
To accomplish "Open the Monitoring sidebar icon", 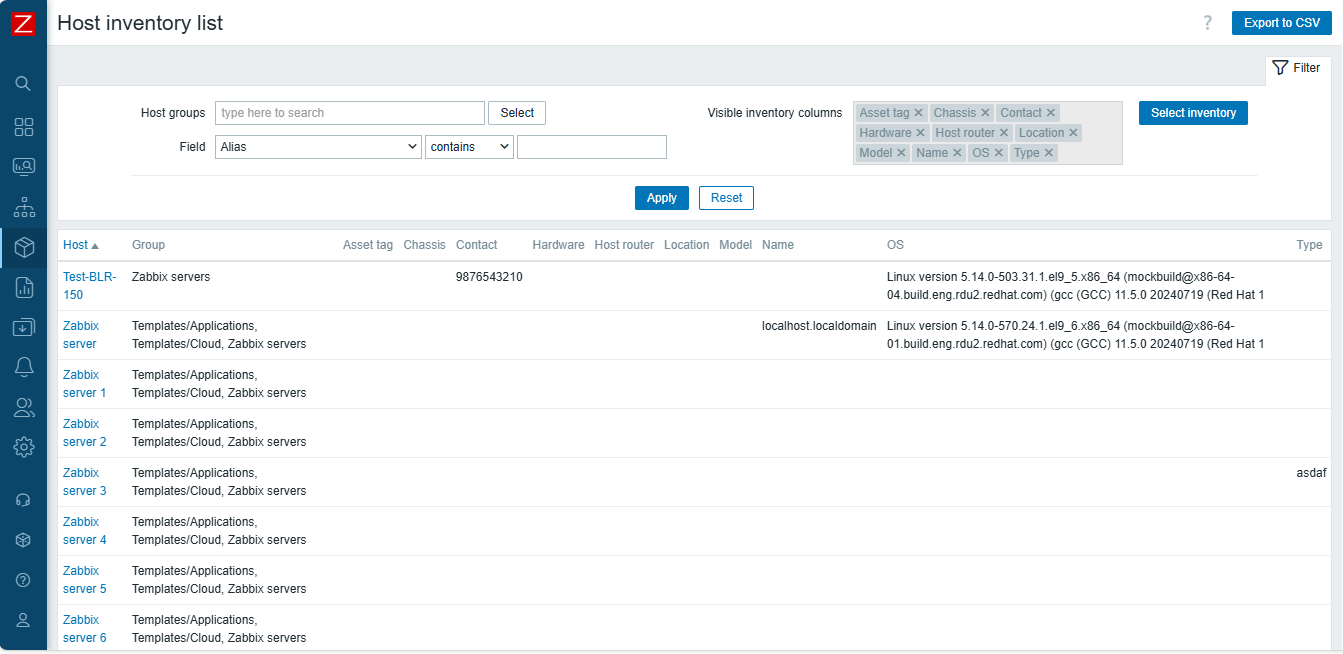I will tap(23, 167).
